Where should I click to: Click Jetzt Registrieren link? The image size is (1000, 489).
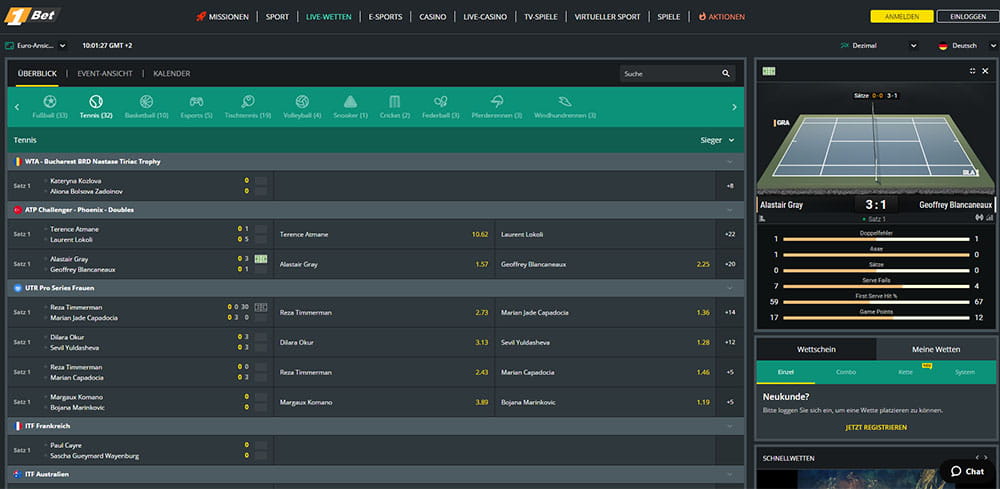click(x=876, y=427)
